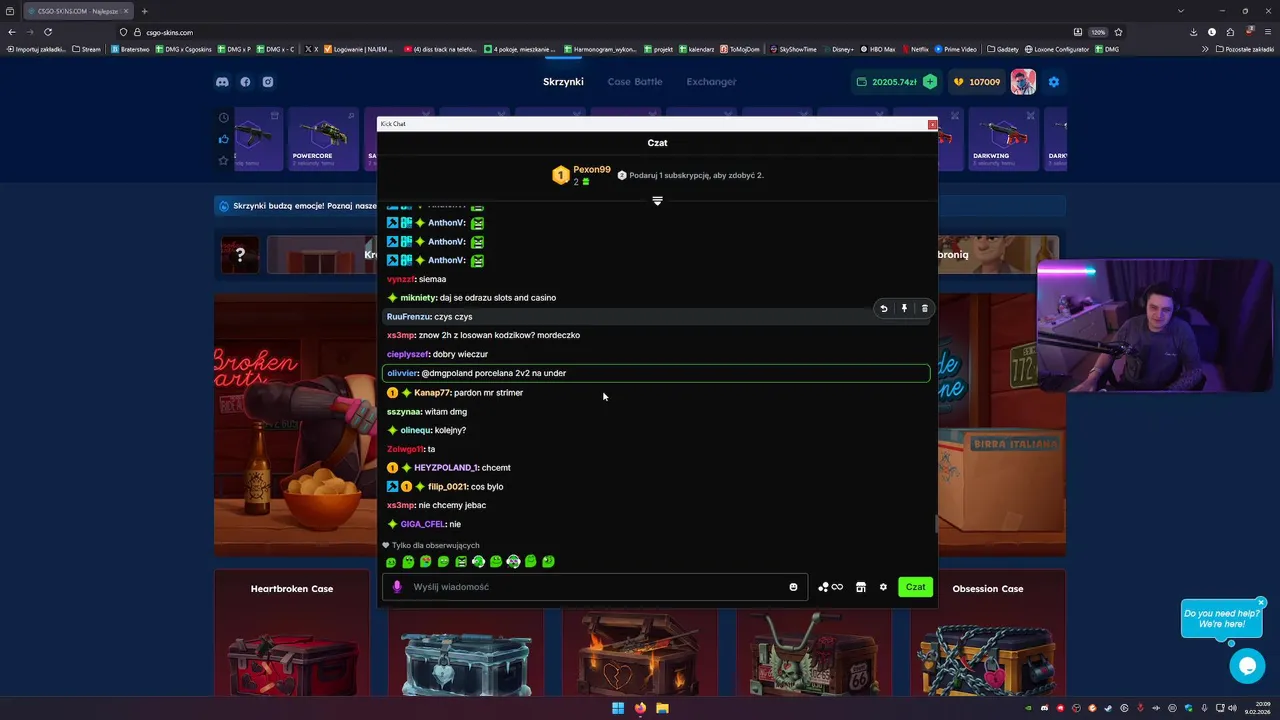Open the Stream bookmarks folder
1280x720 pixels.
click(x=87, y=49)
